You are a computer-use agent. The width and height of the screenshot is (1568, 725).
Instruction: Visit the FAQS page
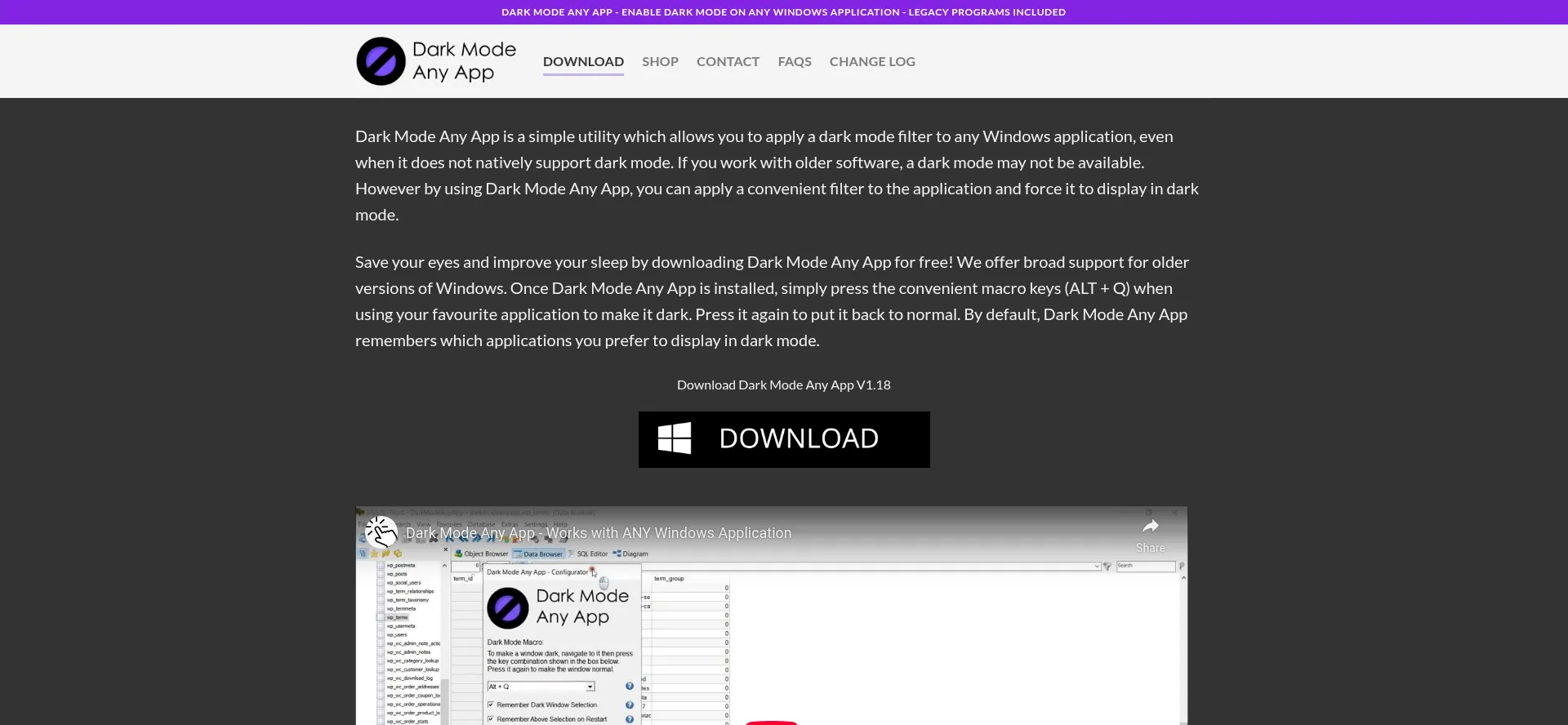pos(795,61)
